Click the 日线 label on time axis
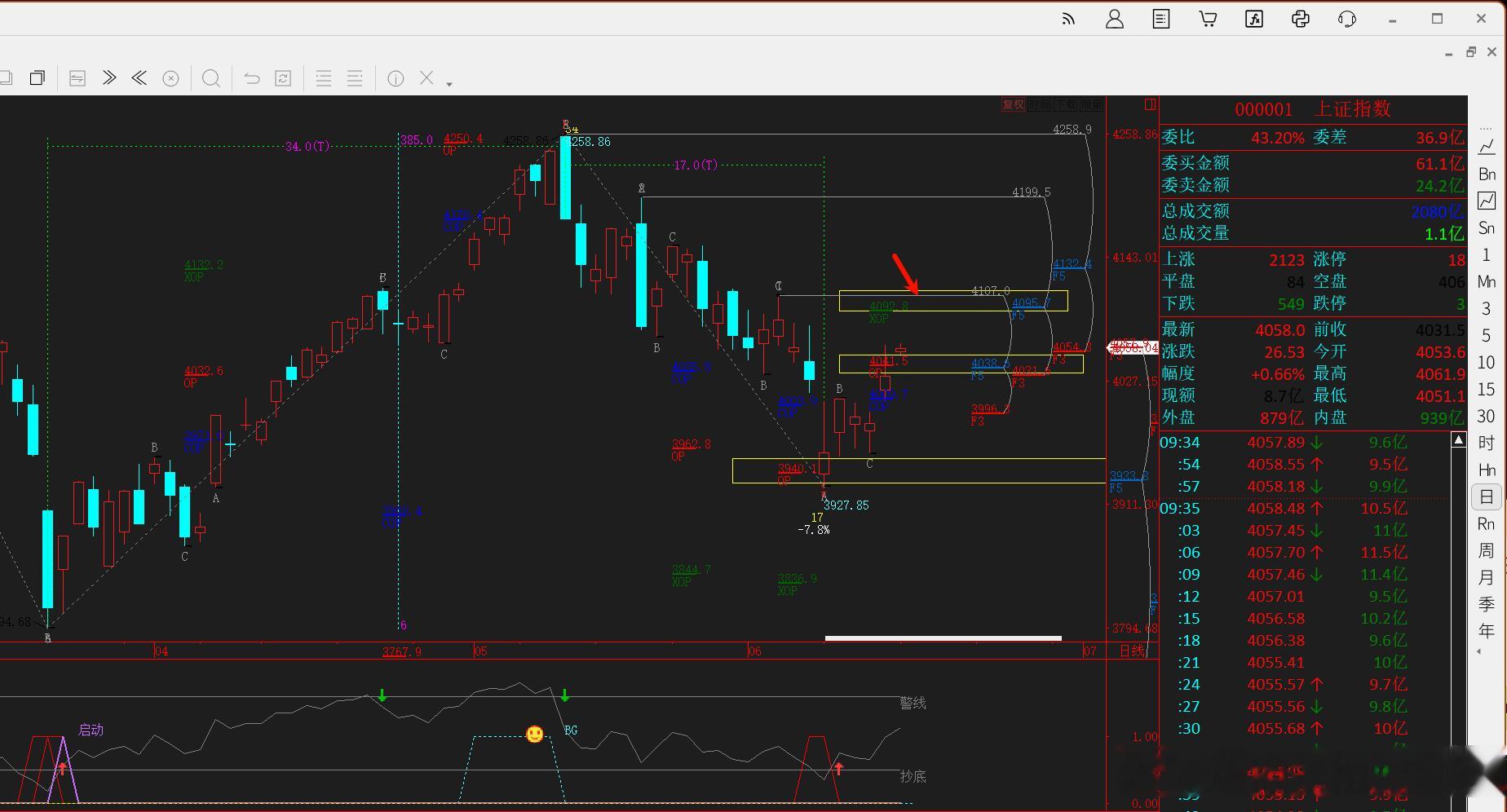The height and width of the screenshot is (812, 1507). 1132,651
